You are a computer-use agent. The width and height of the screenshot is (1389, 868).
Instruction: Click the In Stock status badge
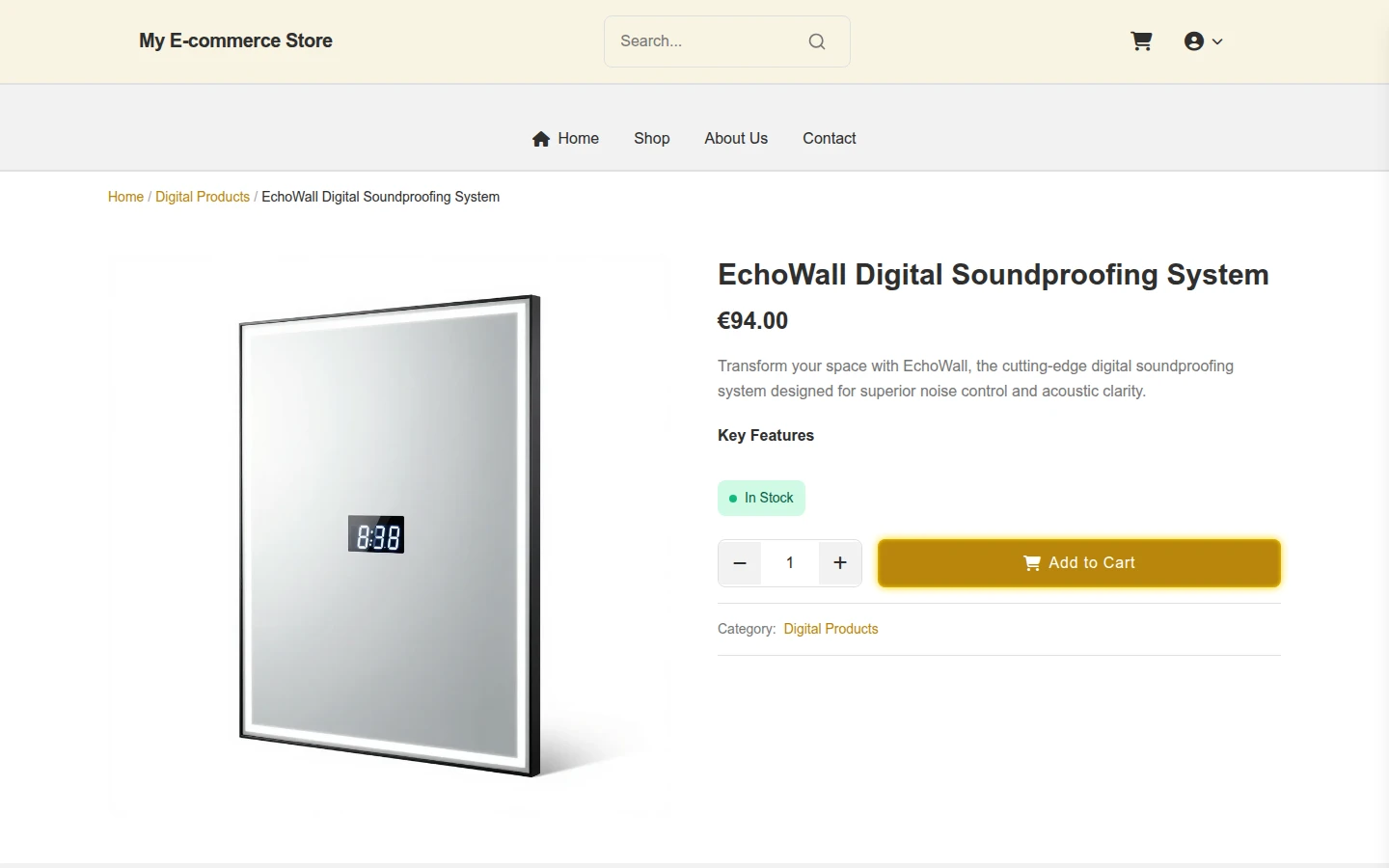pos(761,498)
